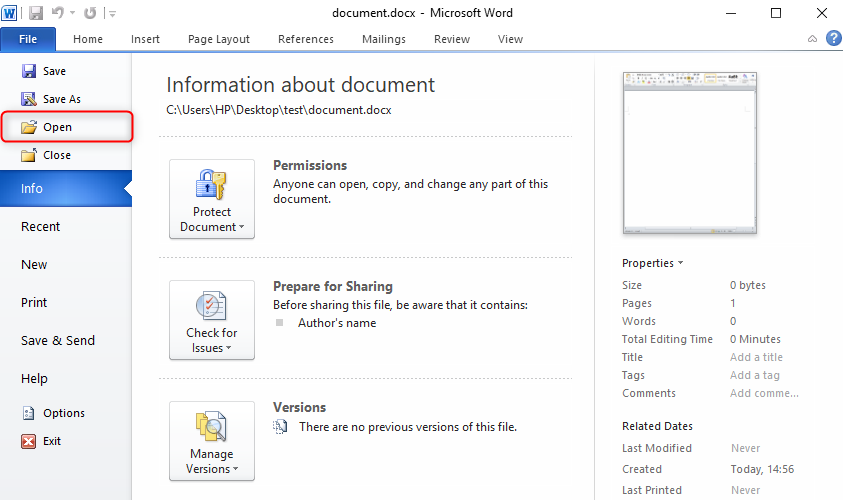Open Word Help question mark icon
The width and height of the screenshot is (843, 500).
[x=832, y=39]
